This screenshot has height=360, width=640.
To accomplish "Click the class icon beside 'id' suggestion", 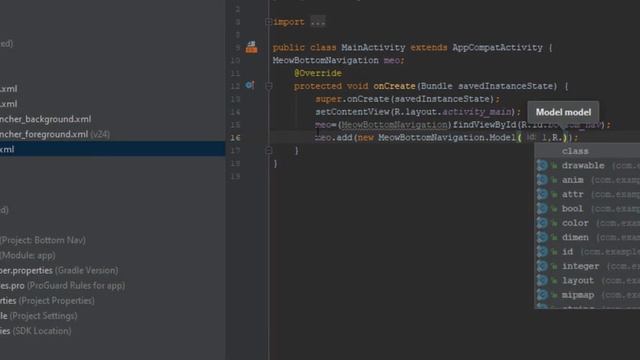I will [x=542, y=251].
